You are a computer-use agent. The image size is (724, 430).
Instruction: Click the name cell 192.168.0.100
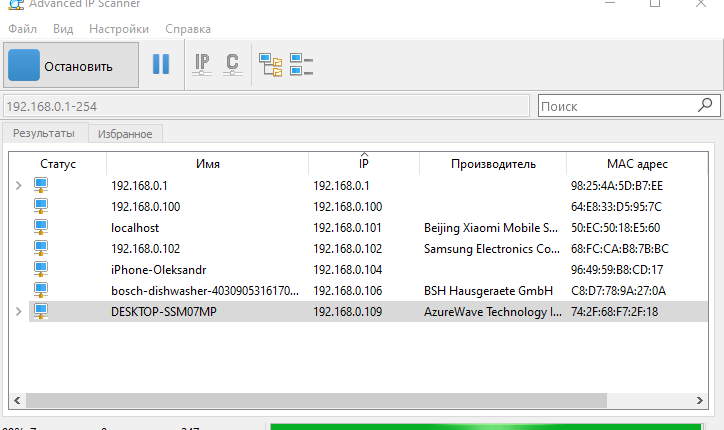pyautogui.click(x=145, y=207)
